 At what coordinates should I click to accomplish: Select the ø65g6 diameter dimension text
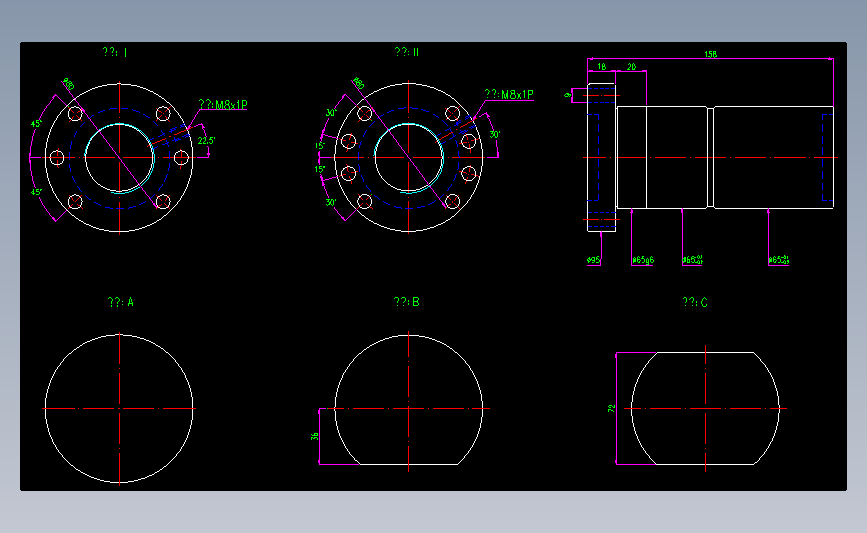click(643, 260)
